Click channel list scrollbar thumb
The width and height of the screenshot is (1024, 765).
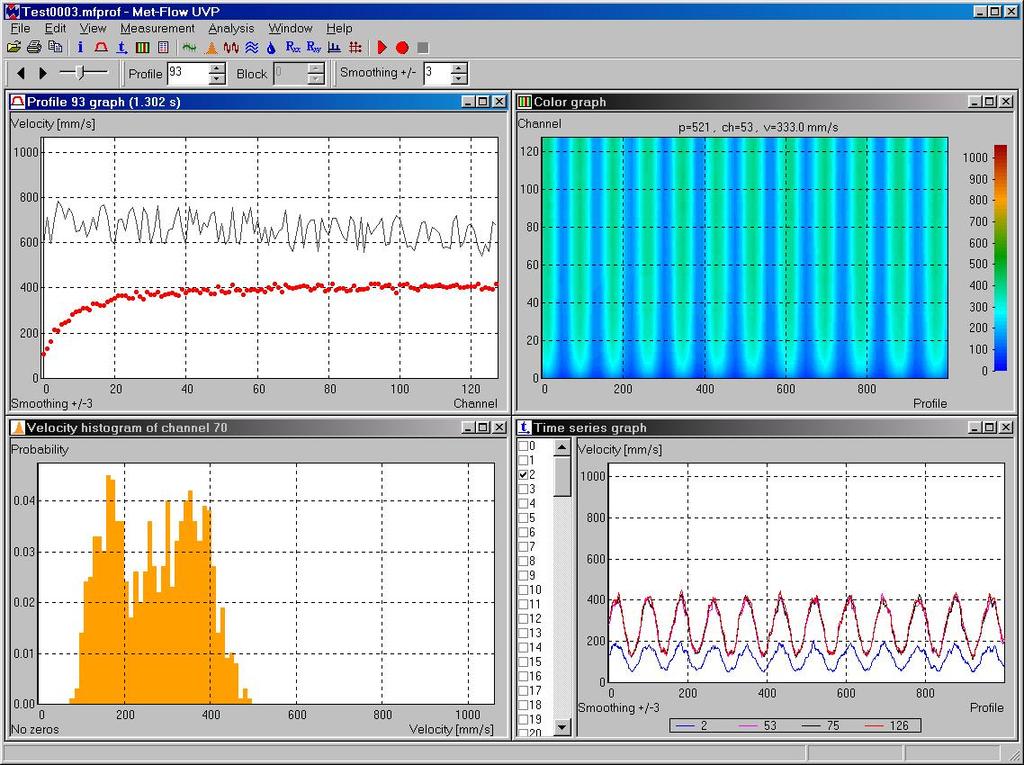coord(562,476)
